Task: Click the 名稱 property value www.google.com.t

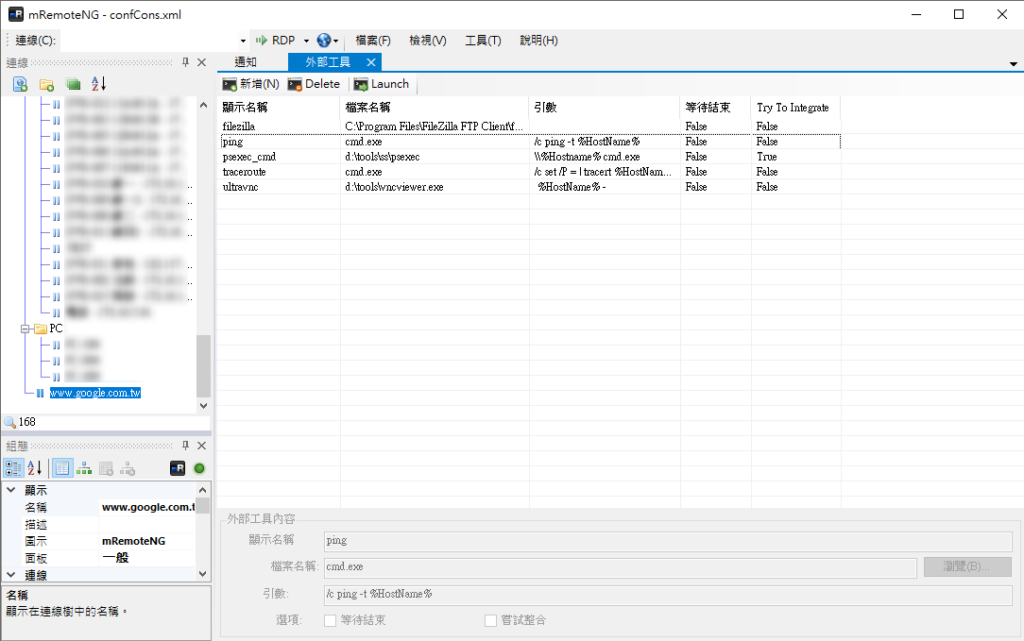Action: [148, 507]
